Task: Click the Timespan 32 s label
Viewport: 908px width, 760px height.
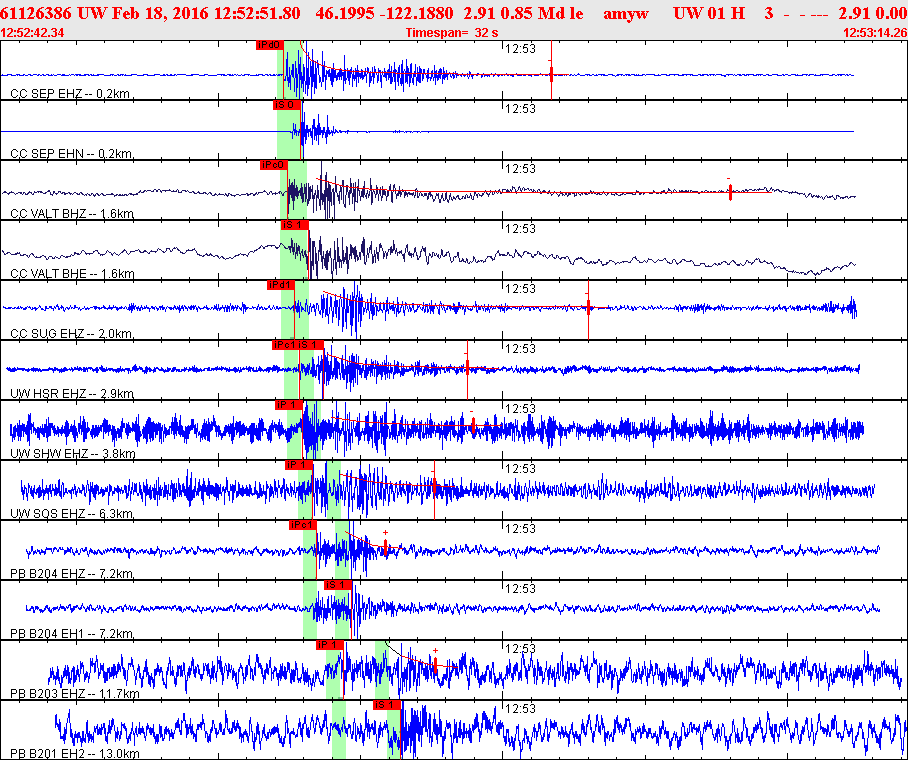Action: pos(453,33)
